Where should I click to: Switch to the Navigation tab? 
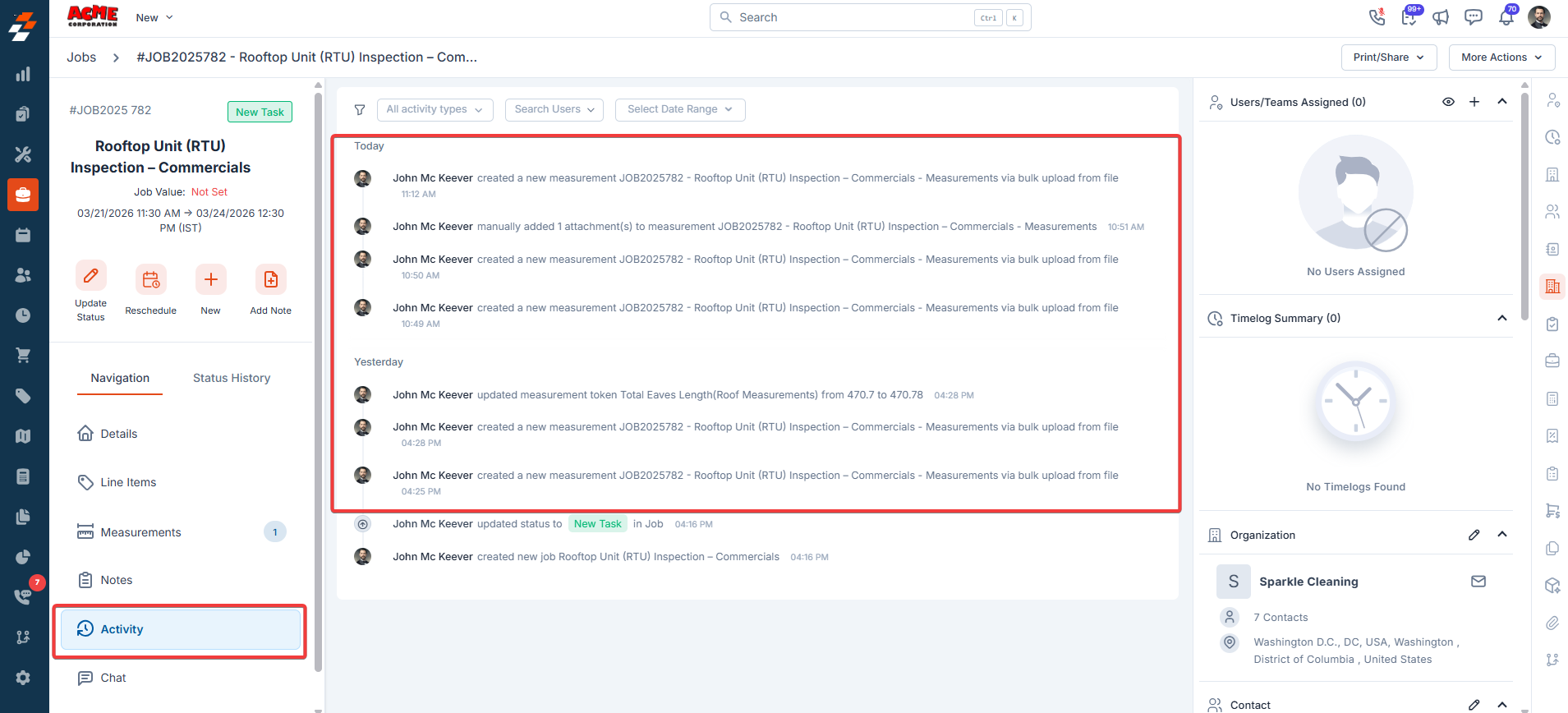point(120,378)
